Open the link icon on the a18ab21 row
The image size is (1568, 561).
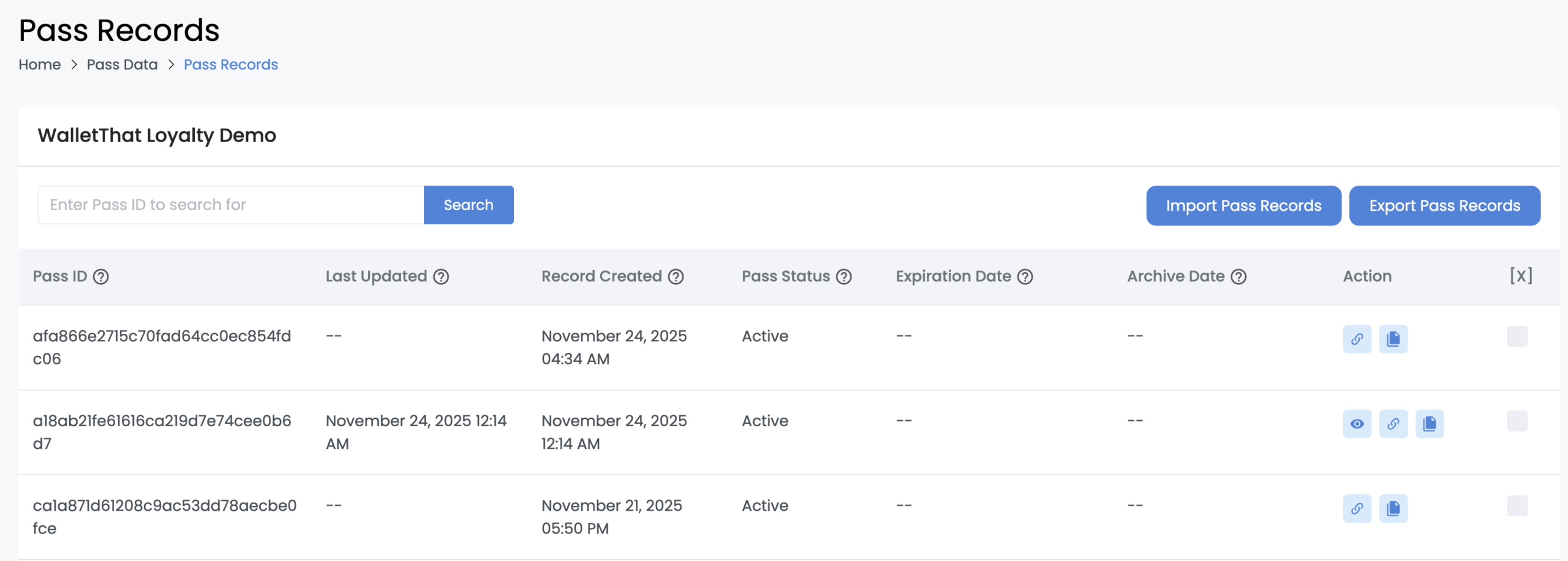point(1393,423)
